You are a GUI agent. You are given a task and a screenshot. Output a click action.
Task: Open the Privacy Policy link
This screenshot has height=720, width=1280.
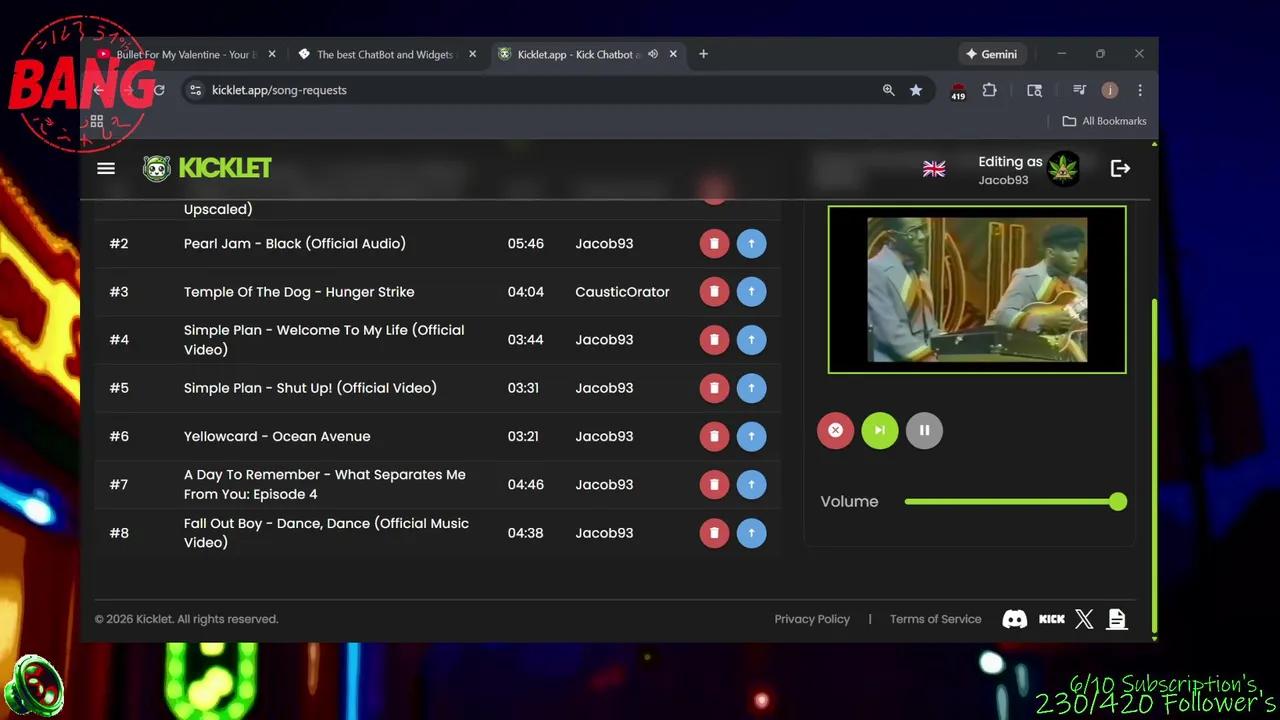(812, 619)
